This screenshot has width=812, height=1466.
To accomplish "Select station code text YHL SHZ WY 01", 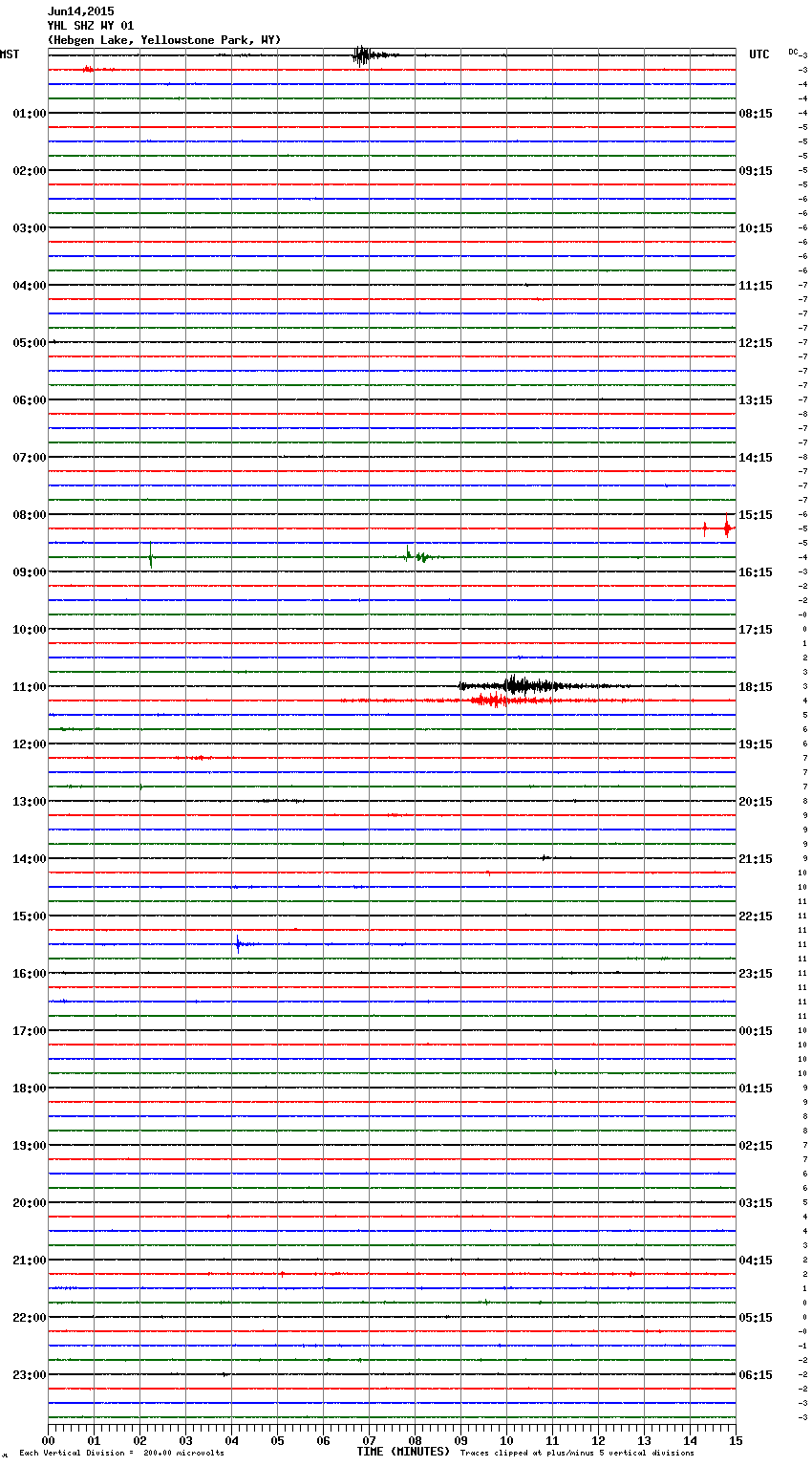I will click(x=91, y=26).
